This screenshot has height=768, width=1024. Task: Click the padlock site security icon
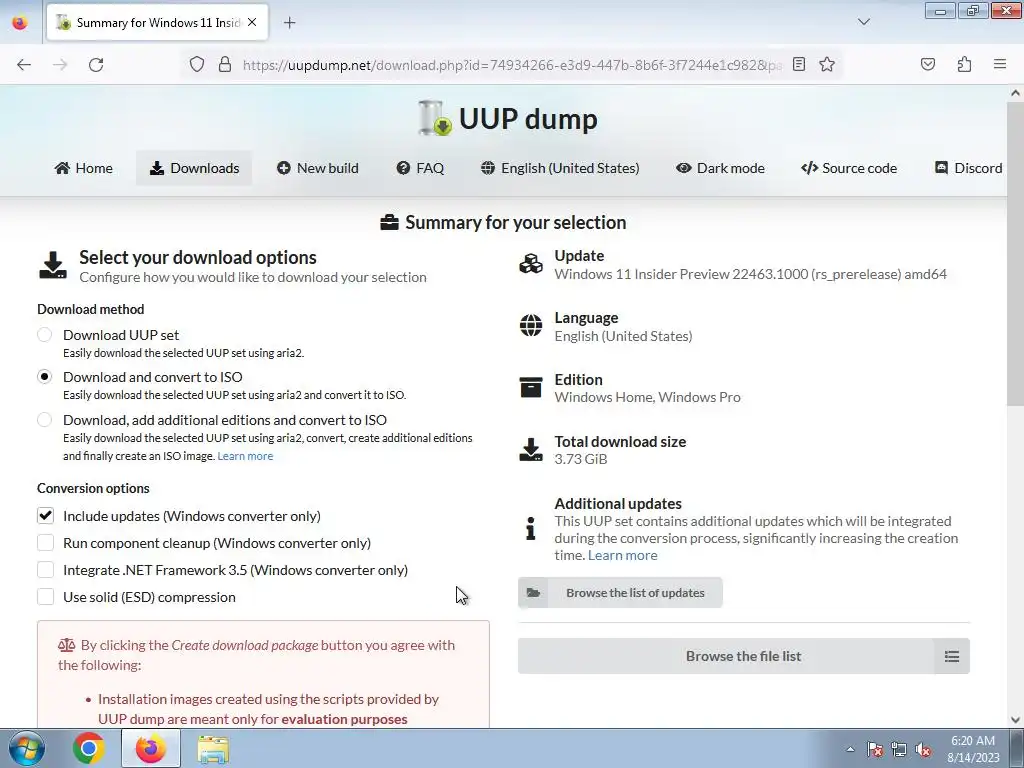coord(225,64)
